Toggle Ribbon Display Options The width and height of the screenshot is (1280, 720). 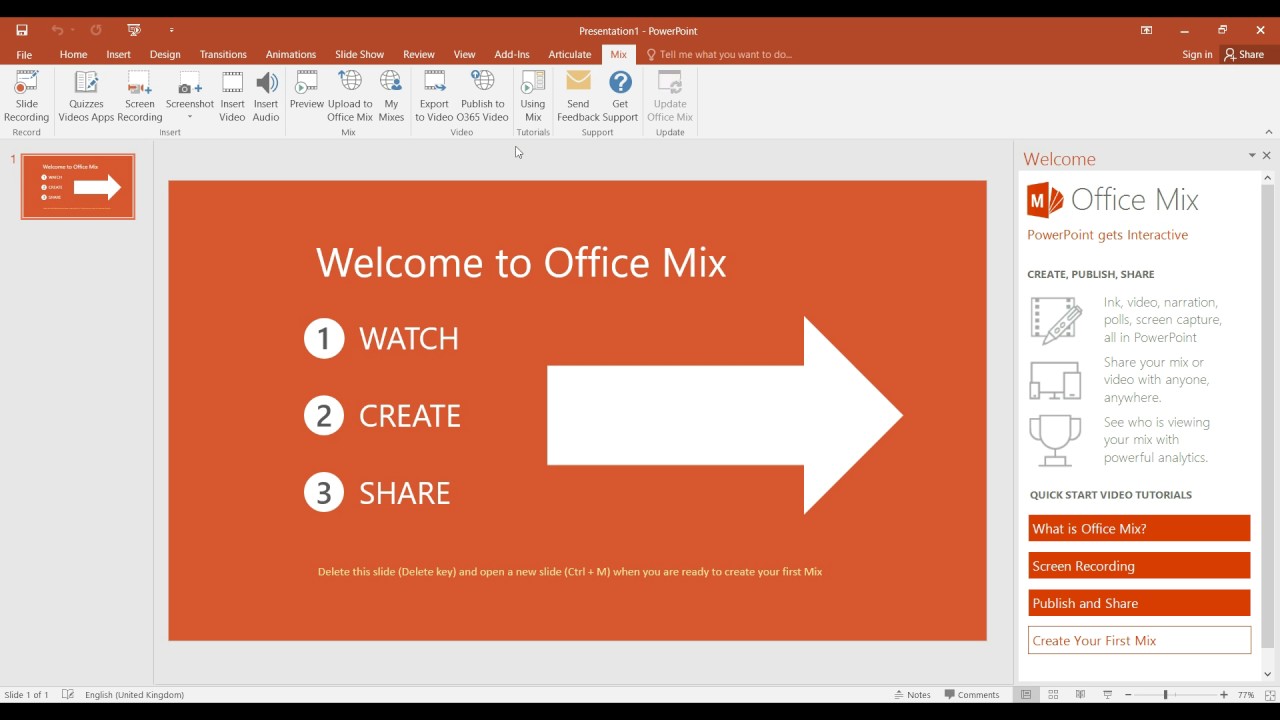1146,31
